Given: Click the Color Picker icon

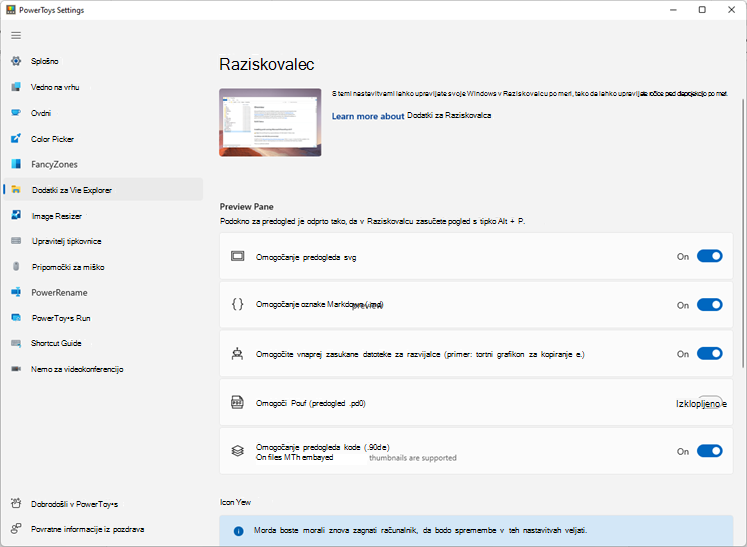Looking at the screenshot, I should pyautogui.click(x=16, y=139).
